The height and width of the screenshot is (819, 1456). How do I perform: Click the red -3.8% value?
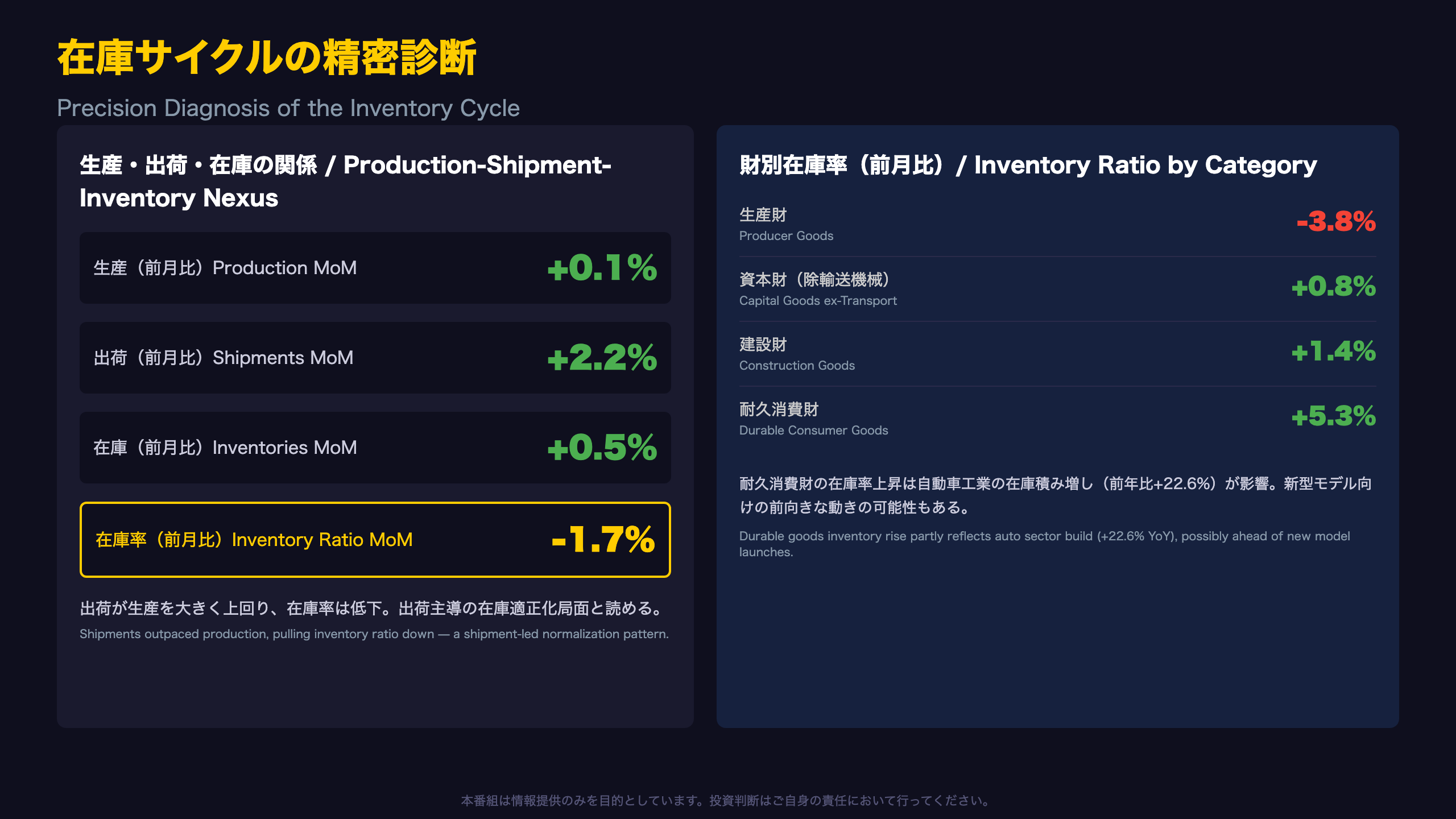(x=1336, y=221)
